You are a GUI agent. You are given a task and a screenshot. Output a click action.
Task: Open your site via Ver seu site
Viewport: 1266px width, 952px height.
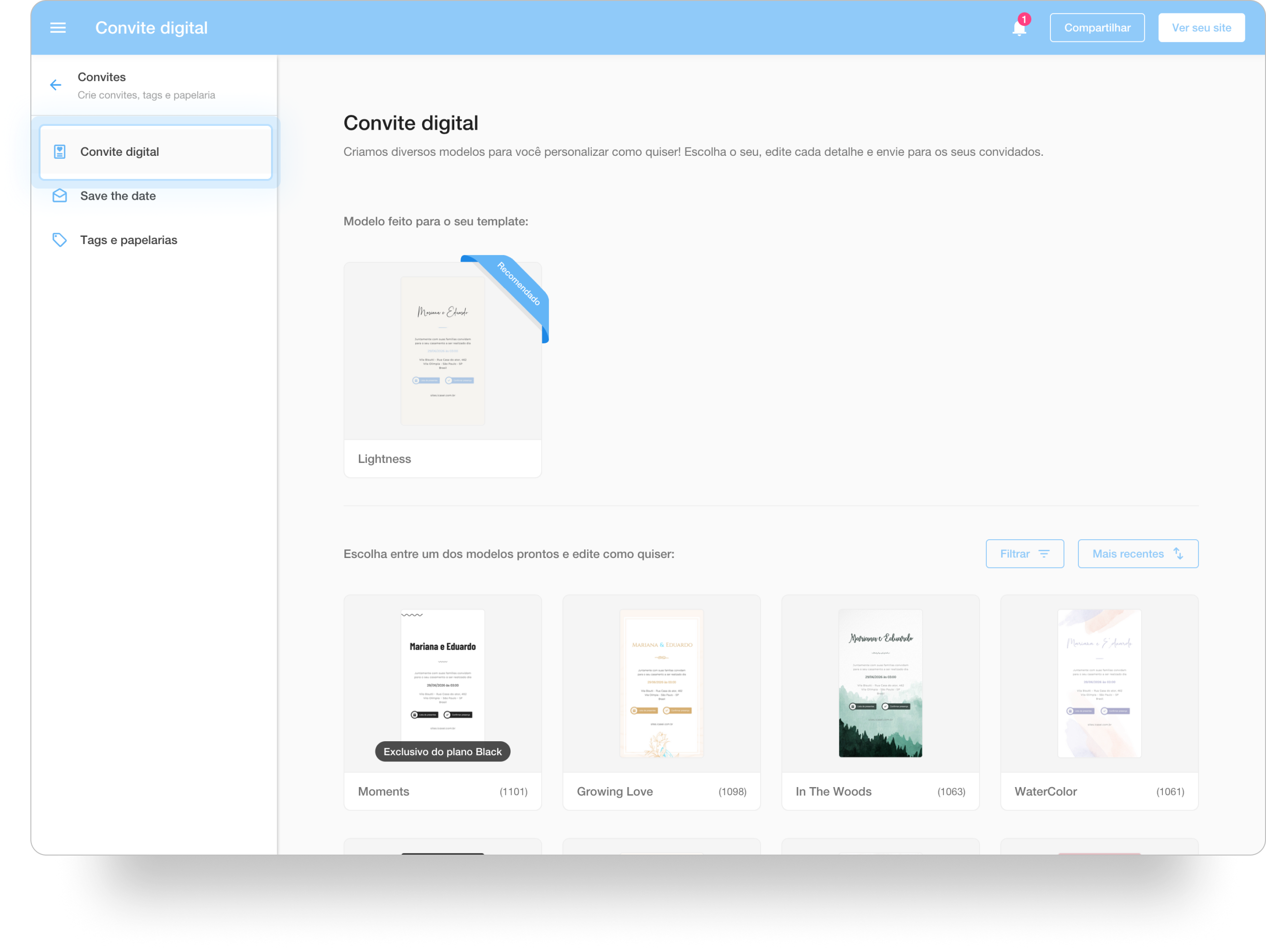point(1201,27)
